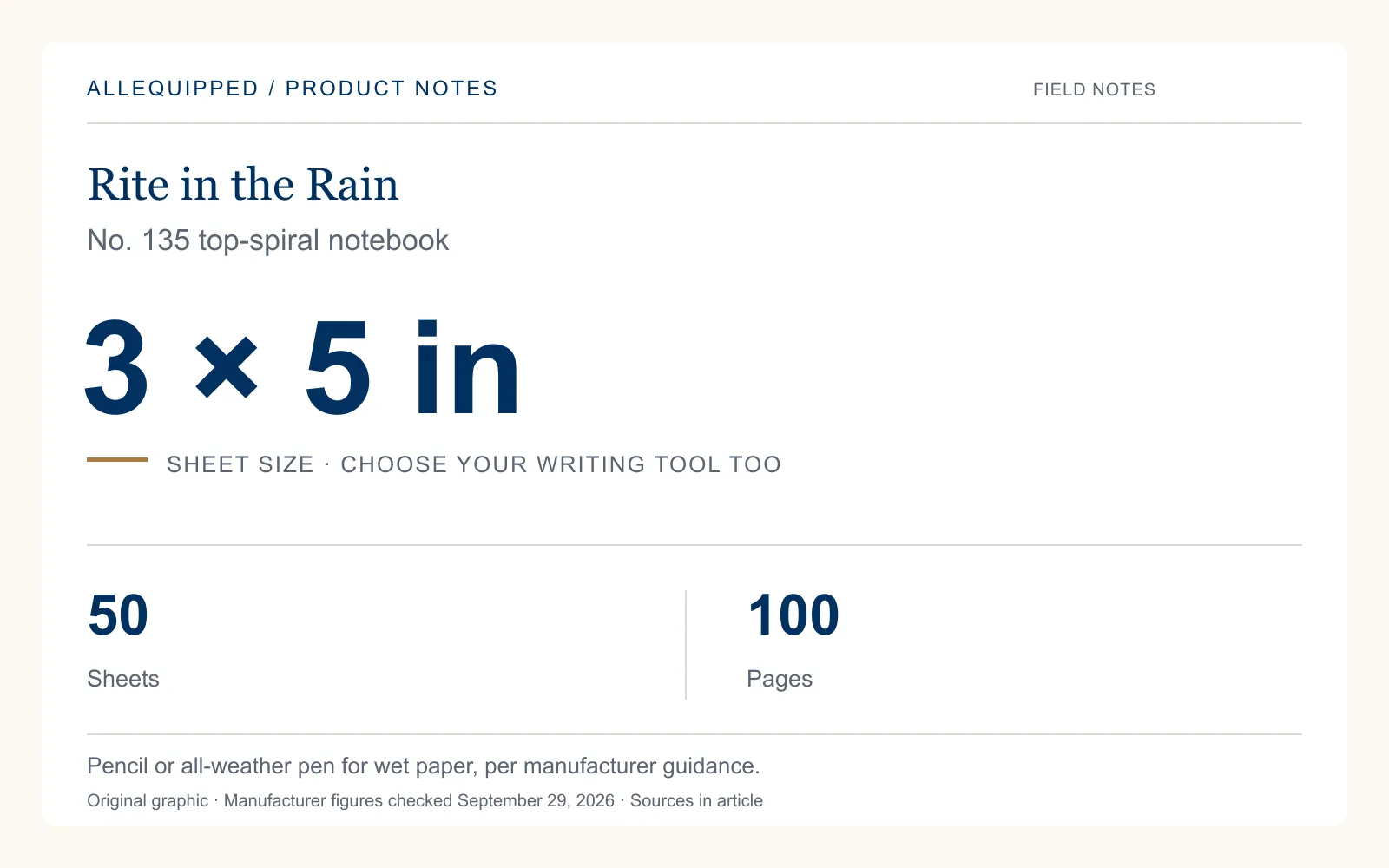Click the CHOOSE YOUR WRITING TOOL TOO text
Image resolution: width=1389 pixels, height=868 pixels.
click(561, 464)
